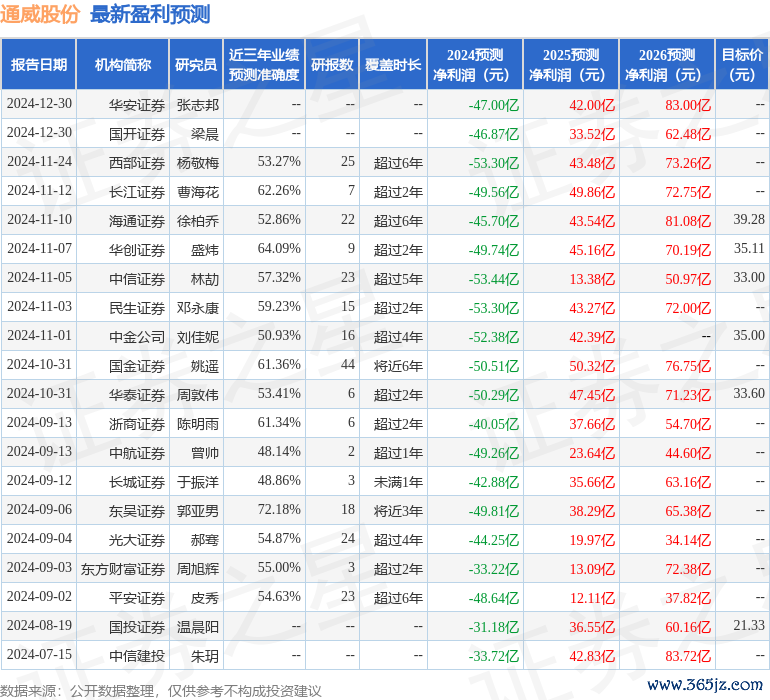770x700 pixels.
Task: Click accuracy value 72.18%
Action: [x=279, y=509]
